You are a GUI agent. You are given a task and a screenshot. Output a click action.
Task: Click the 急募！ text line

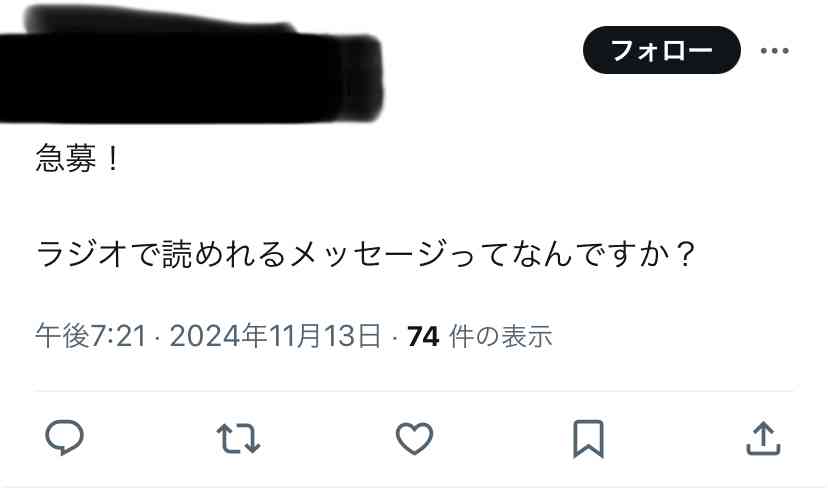tap(78, 158)
